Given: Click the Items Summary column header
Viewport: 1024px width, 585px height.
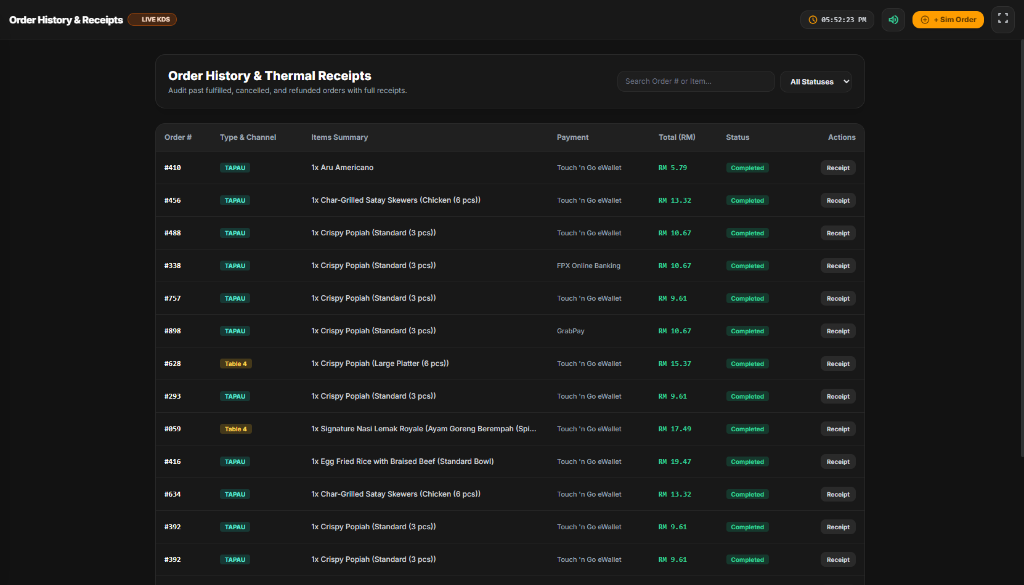Looking at the screenshot, I should click(x=340, y=137).
